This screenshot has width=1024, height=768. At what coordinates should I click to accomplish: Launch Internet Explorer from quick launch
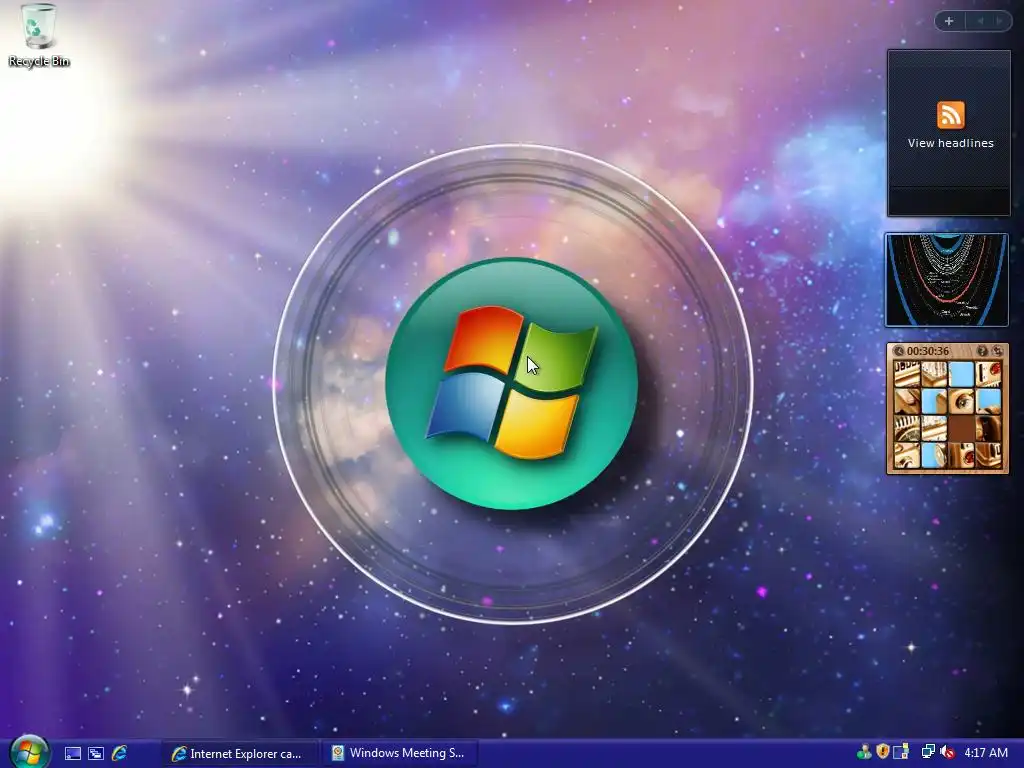120,754
